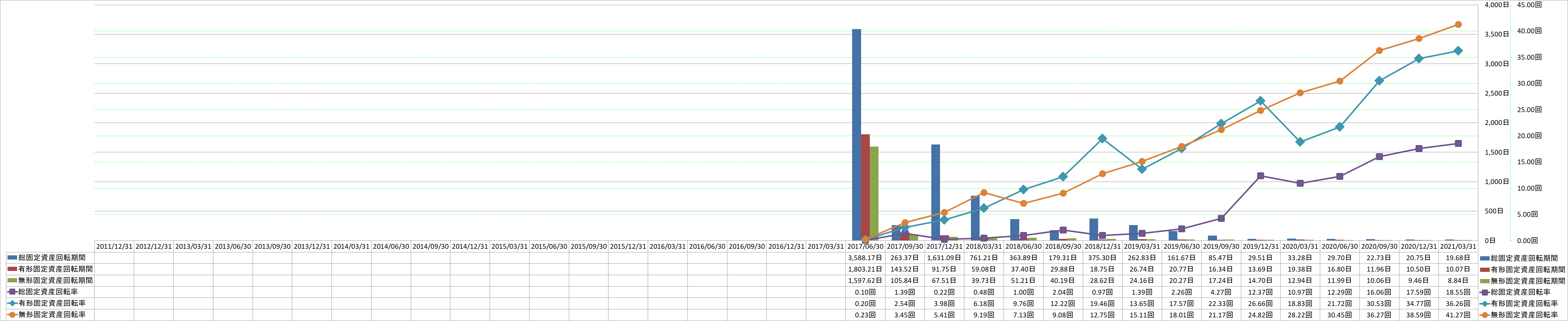
Task: Select the cell with 19.46回
Action: click(x=1102, y=303)
